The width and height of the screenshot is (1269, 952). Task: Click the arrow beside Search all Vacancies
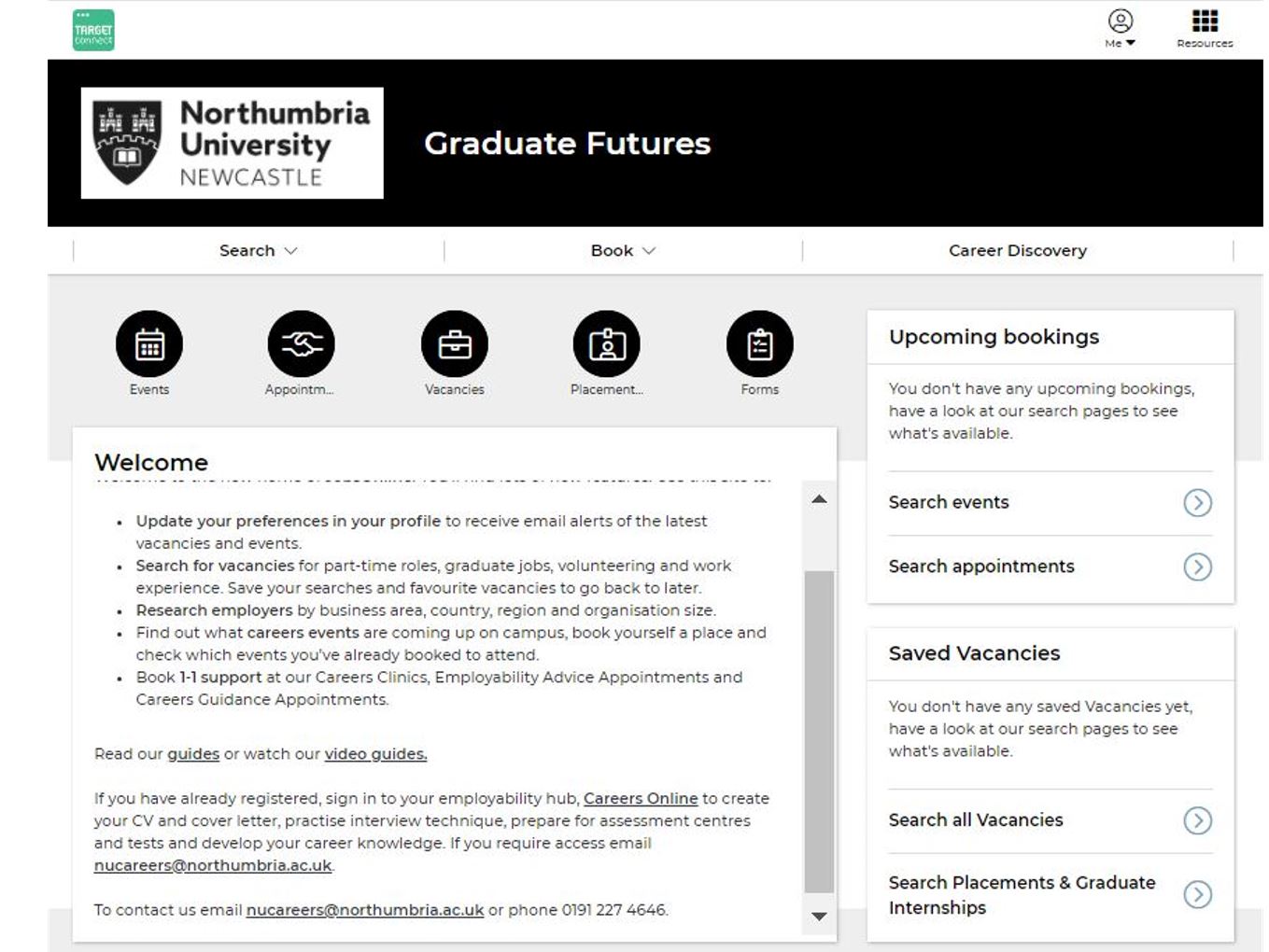coord(1197,820)
